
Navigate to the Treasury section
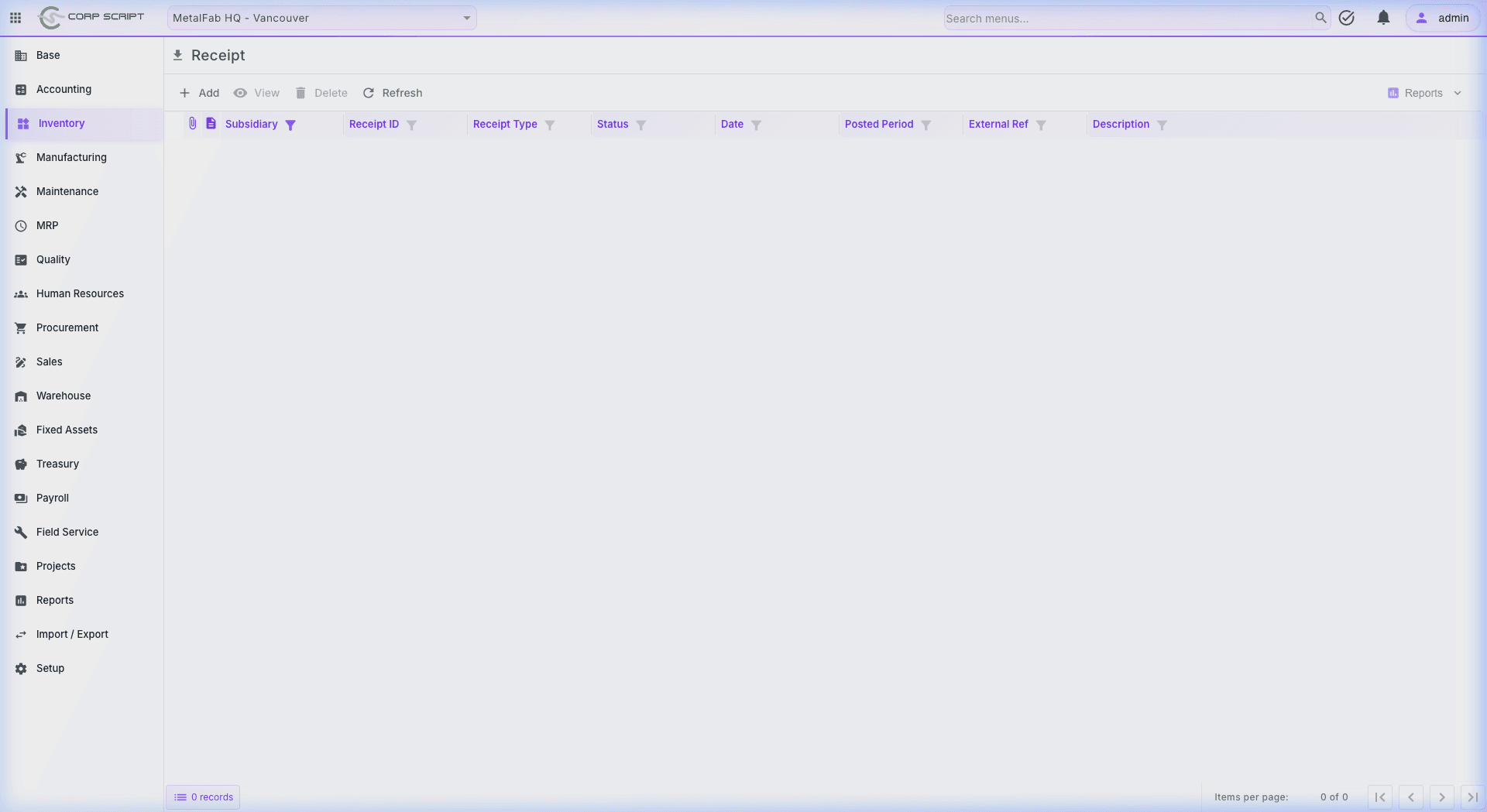pyautogui.click(x=58, y=464)
